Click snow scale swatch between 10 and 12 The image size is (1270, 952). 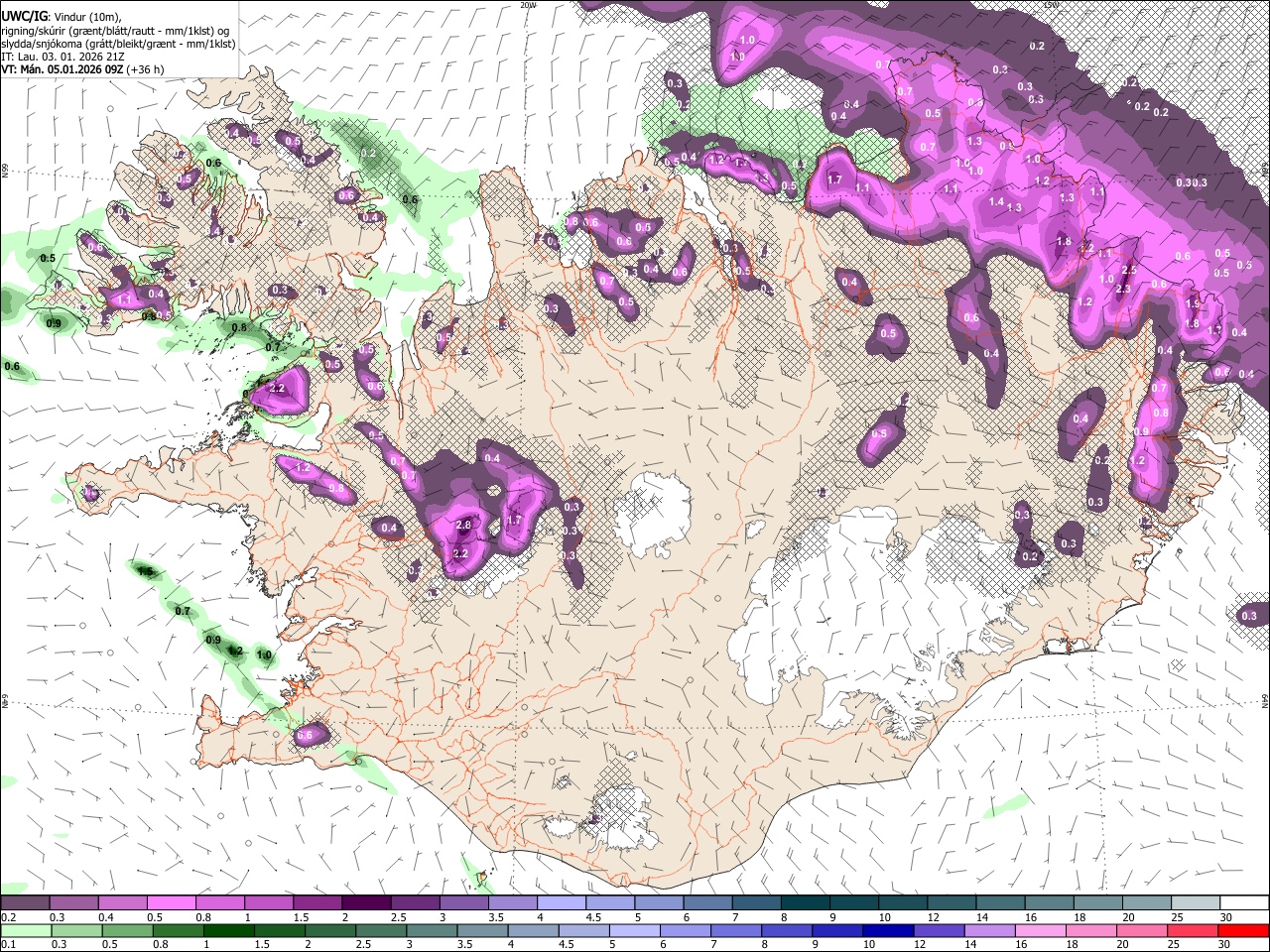point(902,903)
